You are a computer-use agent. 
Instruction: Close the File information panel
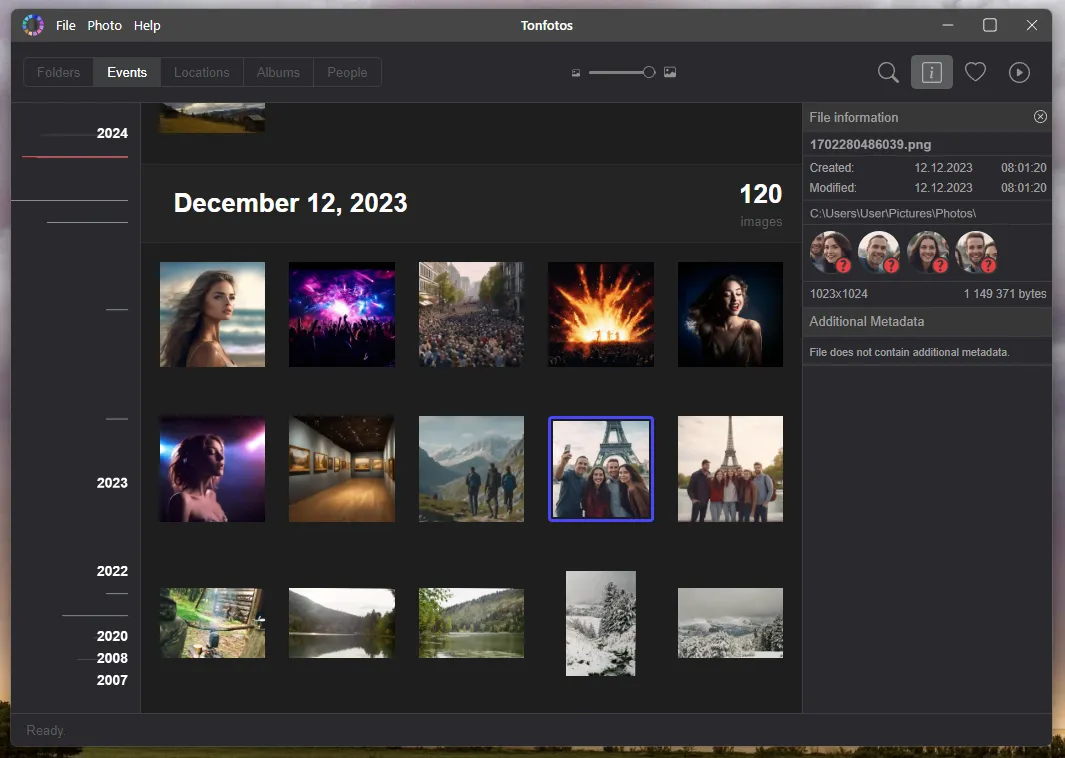tap(1040, 117)
